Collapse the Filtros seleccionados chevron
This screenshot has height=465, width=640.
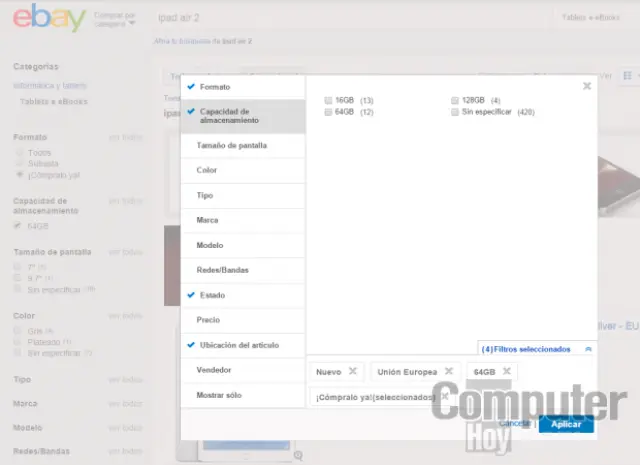[588, 349]
